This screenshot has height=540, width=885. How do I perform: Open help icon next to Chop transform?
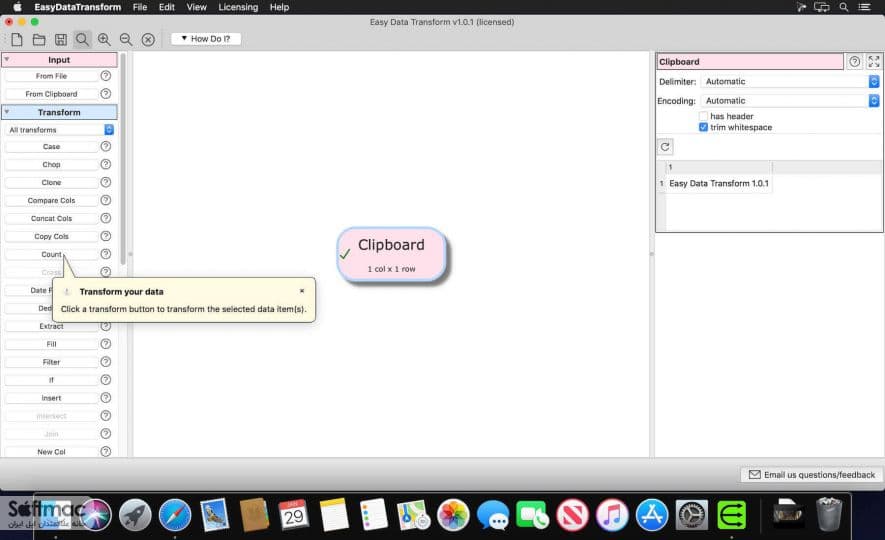pos(106,164)
